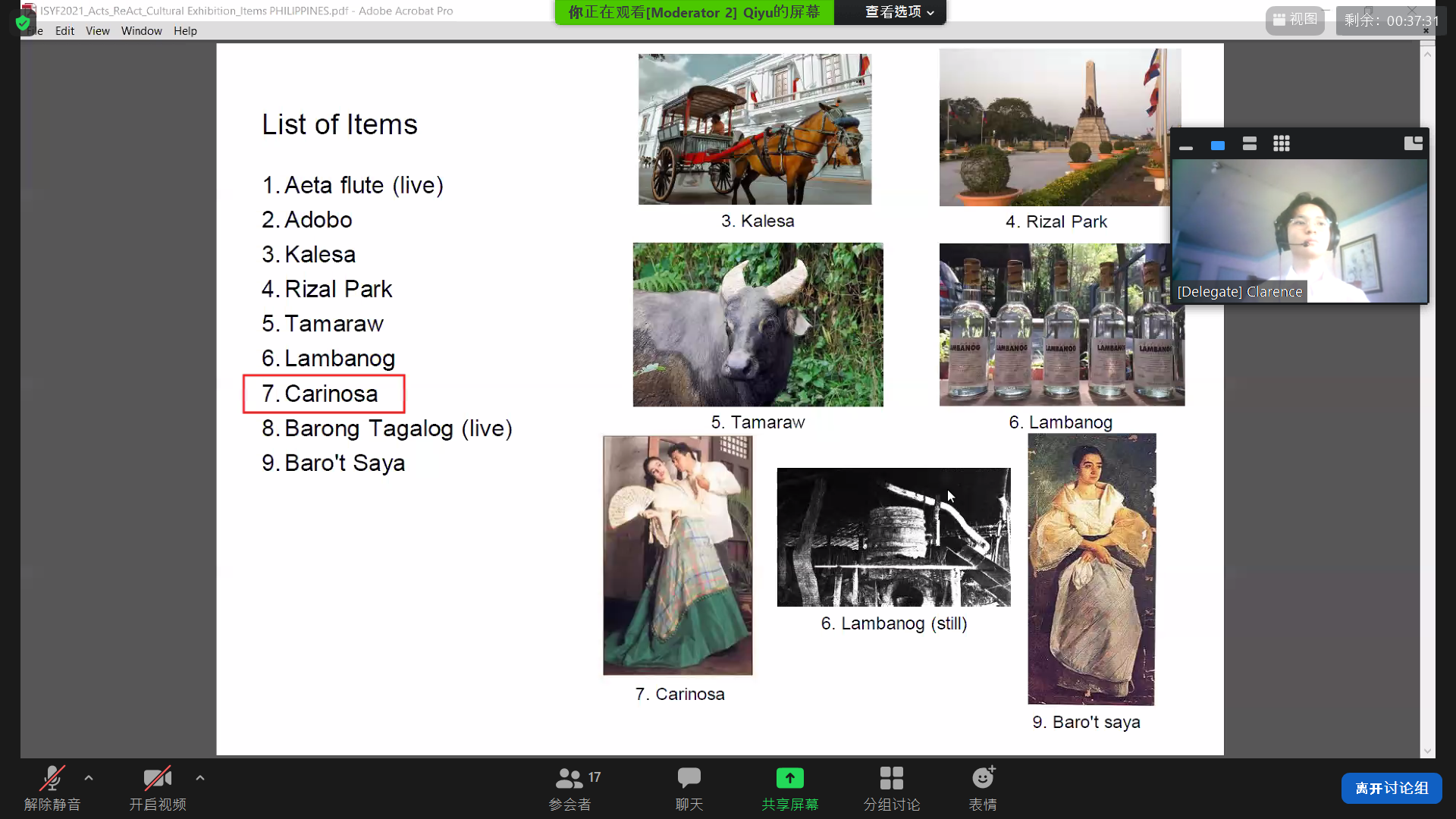The width and height of the screenshot is (1456, 819).
Task: Open the view options dropdown at top
Action: pos(899,12)
